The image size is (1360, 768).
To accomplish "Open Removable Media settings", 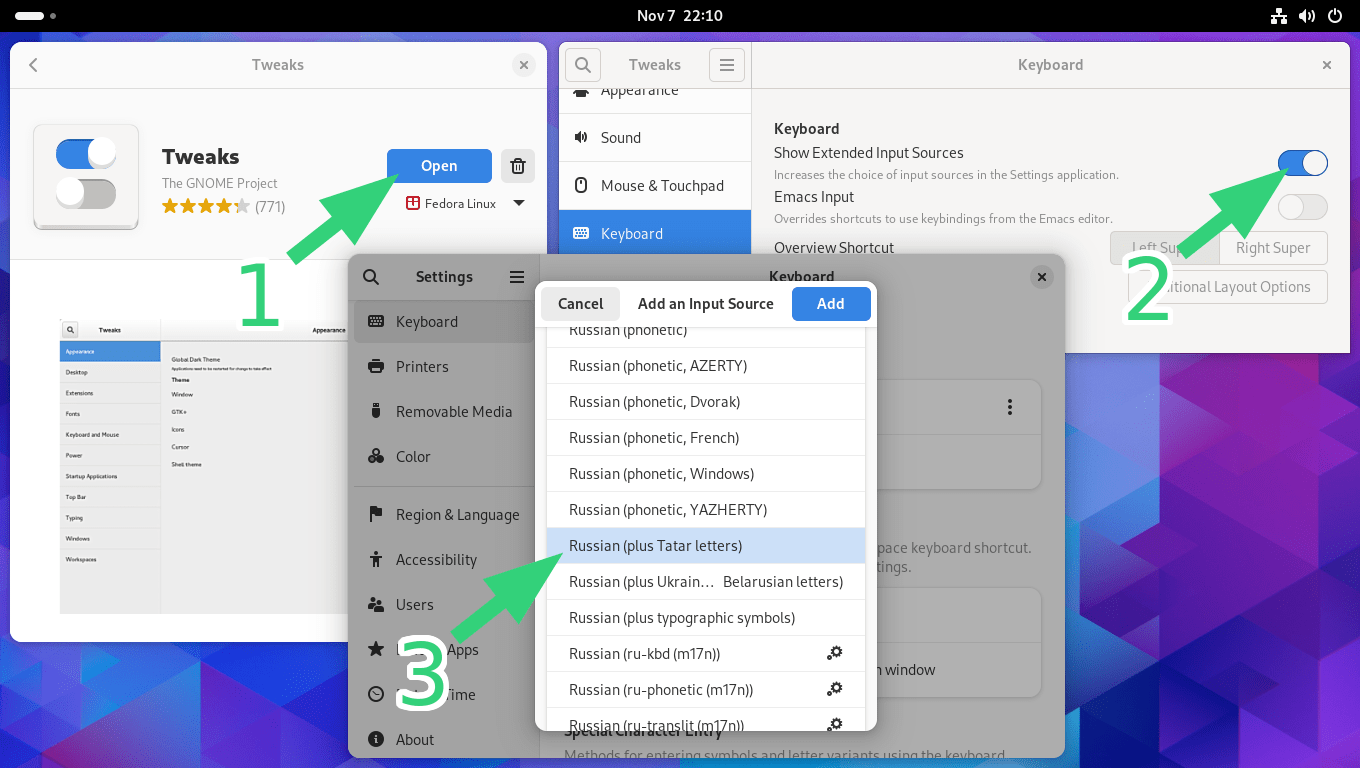I will 444,412.
